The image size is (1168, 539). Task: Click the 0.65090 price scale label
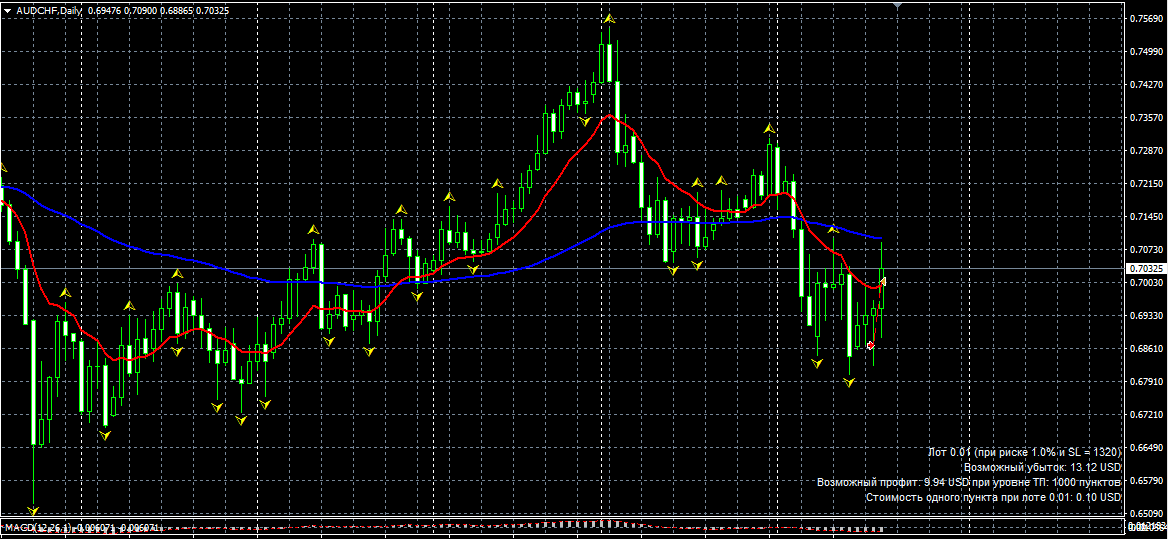(x=1147, y=514)
